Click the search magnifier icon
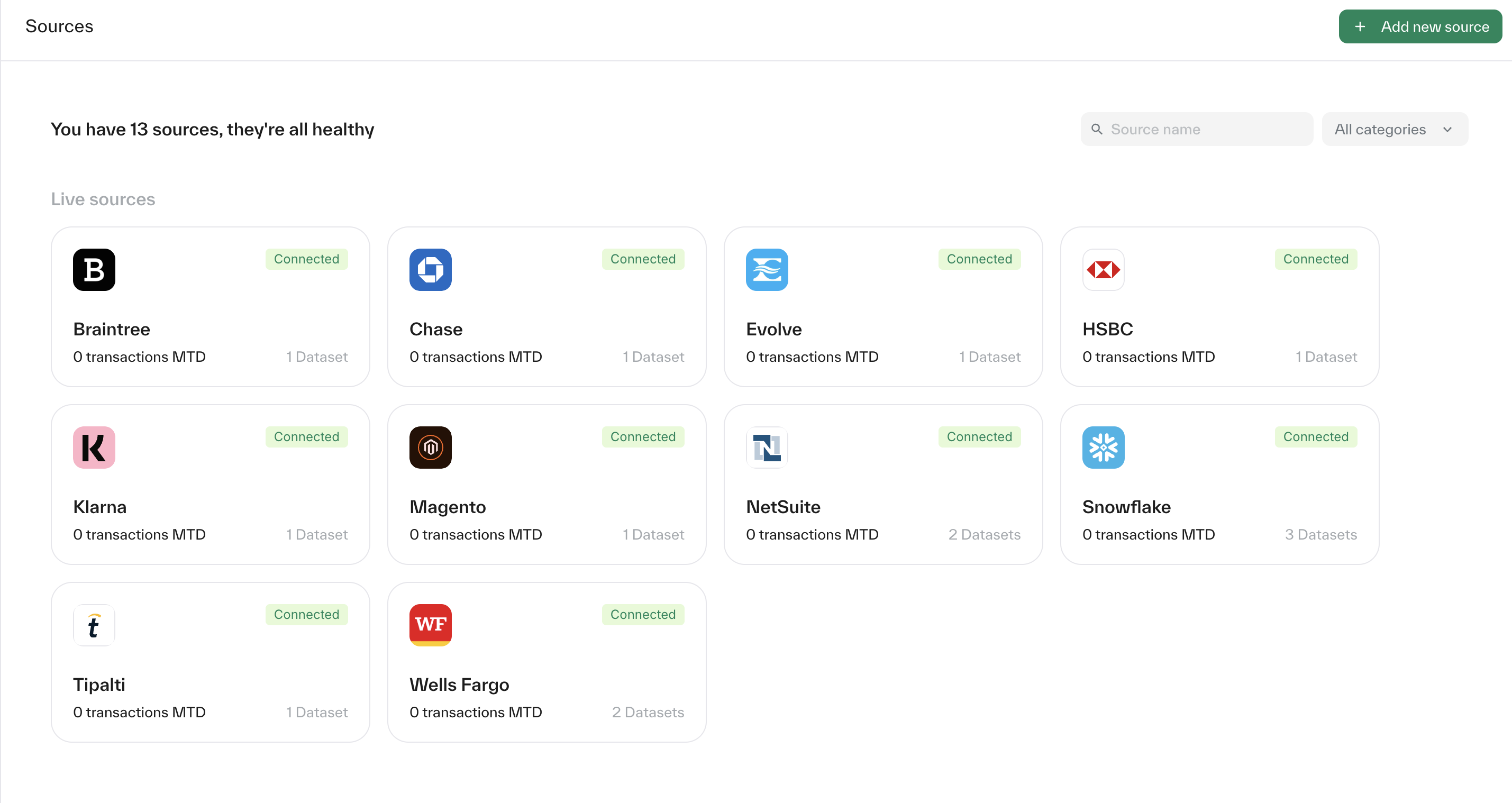 (x=1096, y=129)
